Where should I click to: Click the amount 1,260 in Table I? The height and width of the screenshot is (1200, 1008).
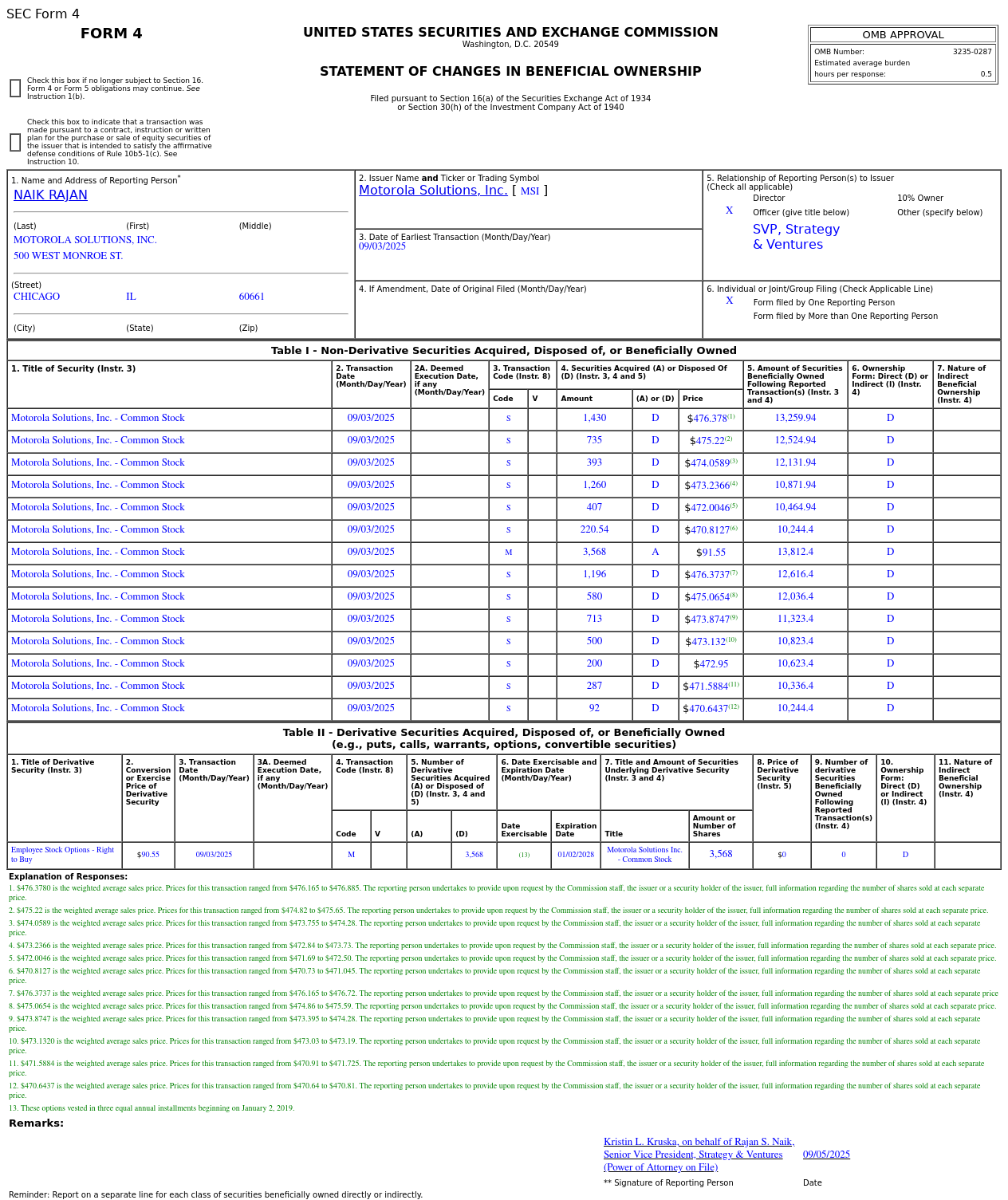[x=594, y=485]
